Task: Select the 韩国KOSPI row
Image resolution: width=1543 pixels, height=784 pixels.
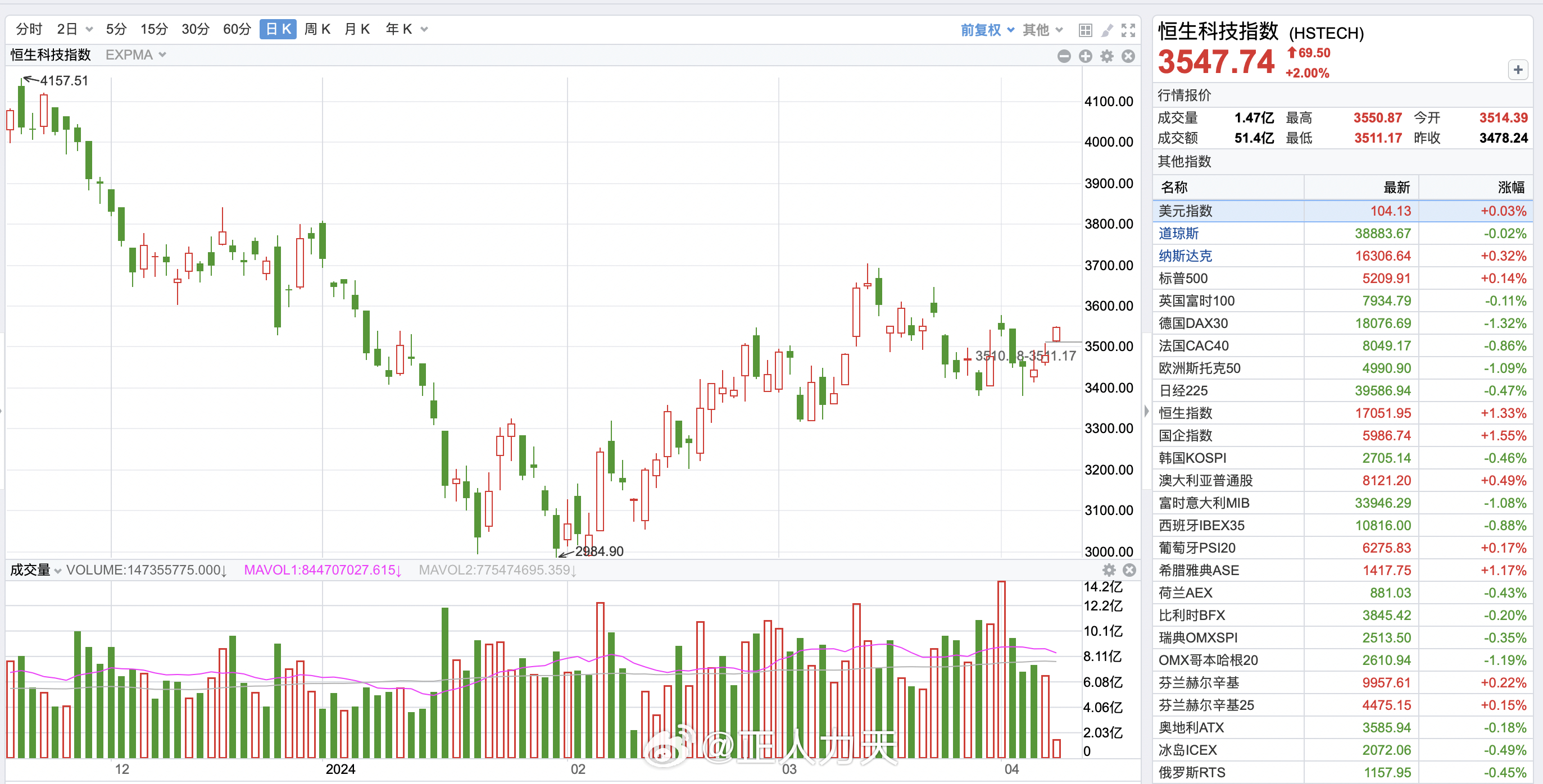Action: (1342, 458)
